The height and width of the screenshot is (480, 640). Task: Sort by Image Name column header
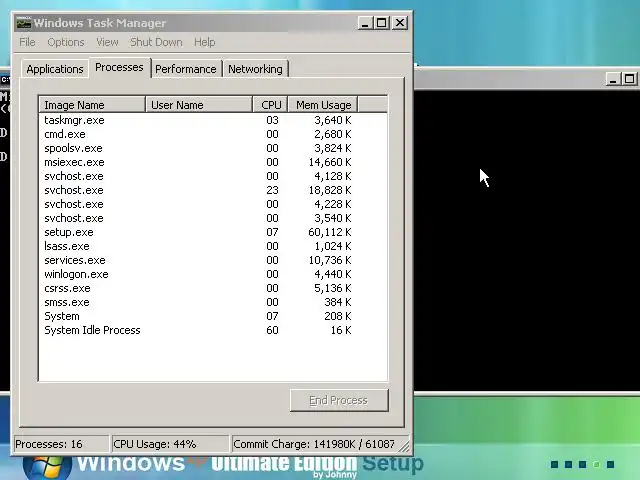[x=92, y=105]
